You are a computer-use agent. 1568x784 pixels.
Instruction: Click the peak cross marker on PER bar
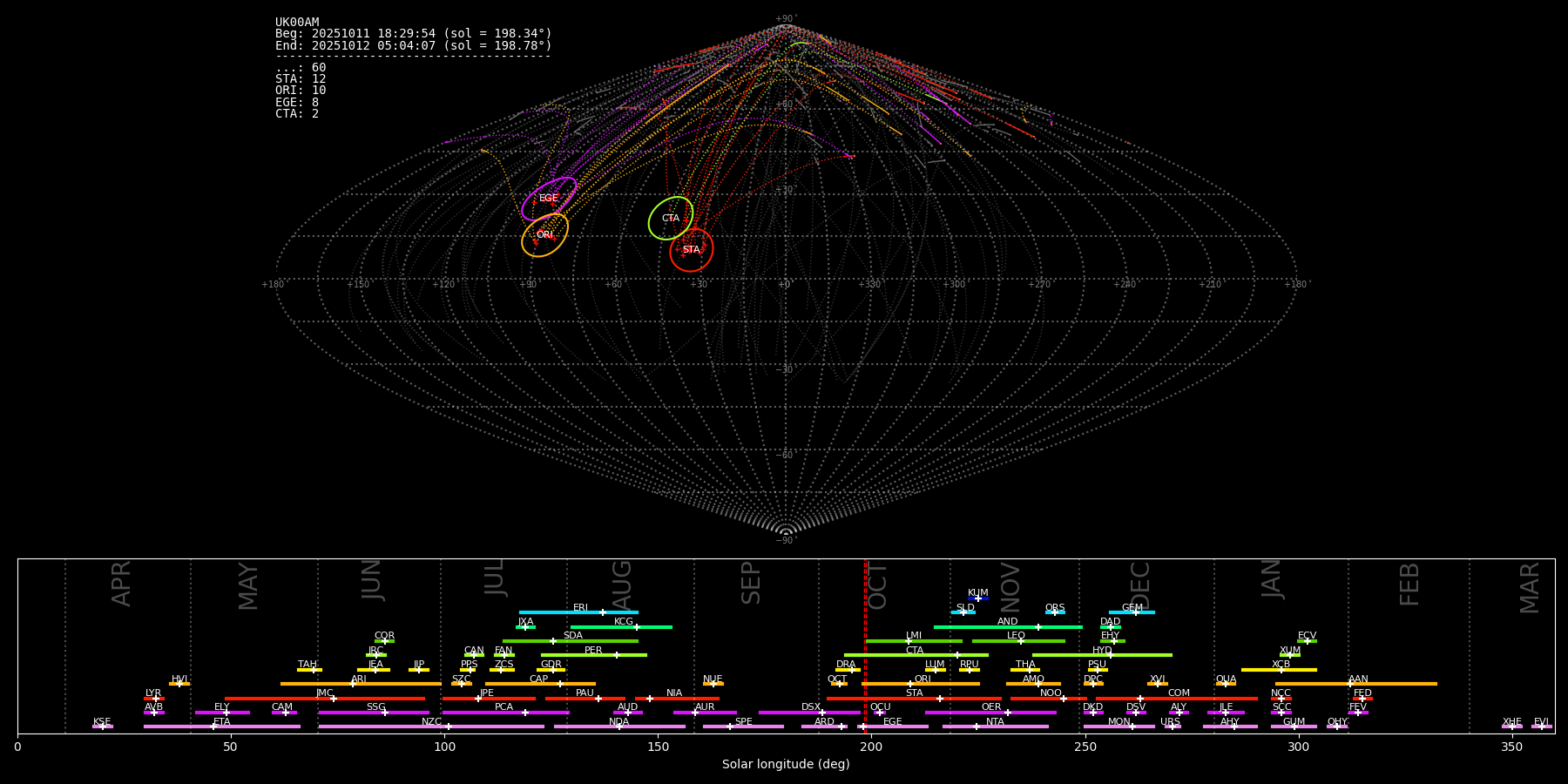point(617,655)
